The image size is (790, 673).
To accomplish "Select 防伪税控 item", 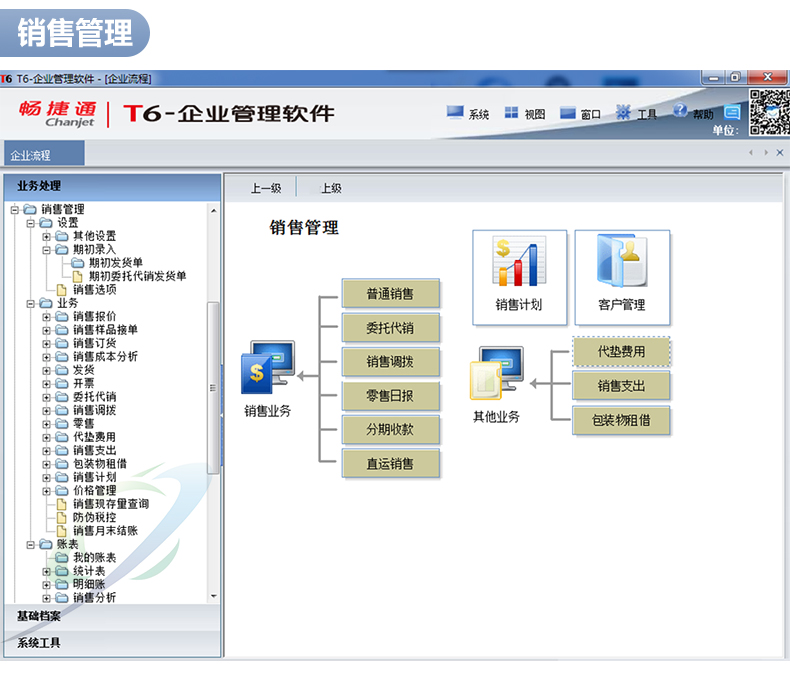I will pyautogui.click(x=95, y=517).
